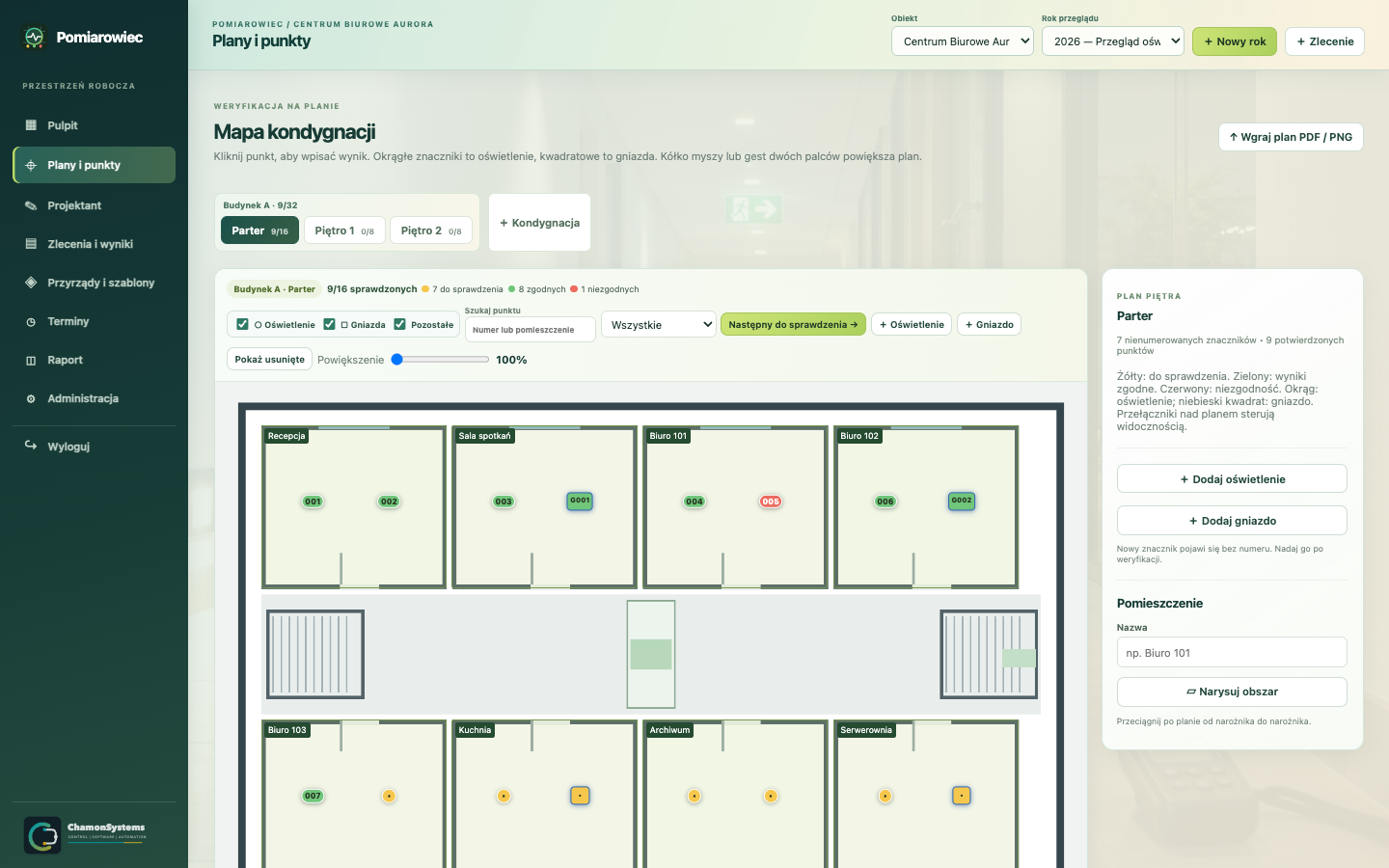
Task: Switch to the Piętro 1 tab
Action: (x=344, y=231)
